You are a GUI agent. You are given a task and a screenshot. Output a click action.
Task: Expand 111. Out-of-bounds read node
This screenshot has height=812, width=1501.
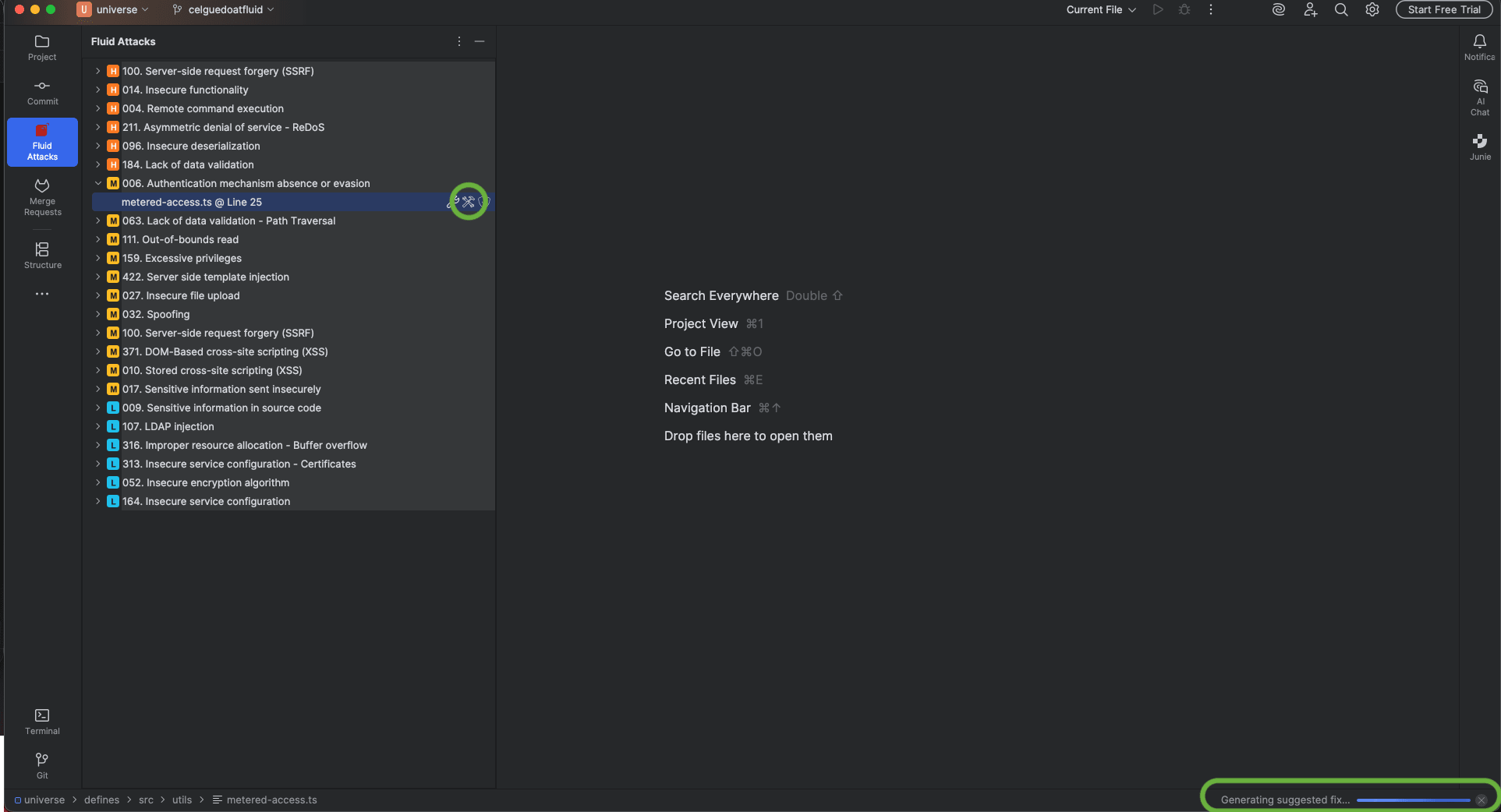[x=98, y=239]
